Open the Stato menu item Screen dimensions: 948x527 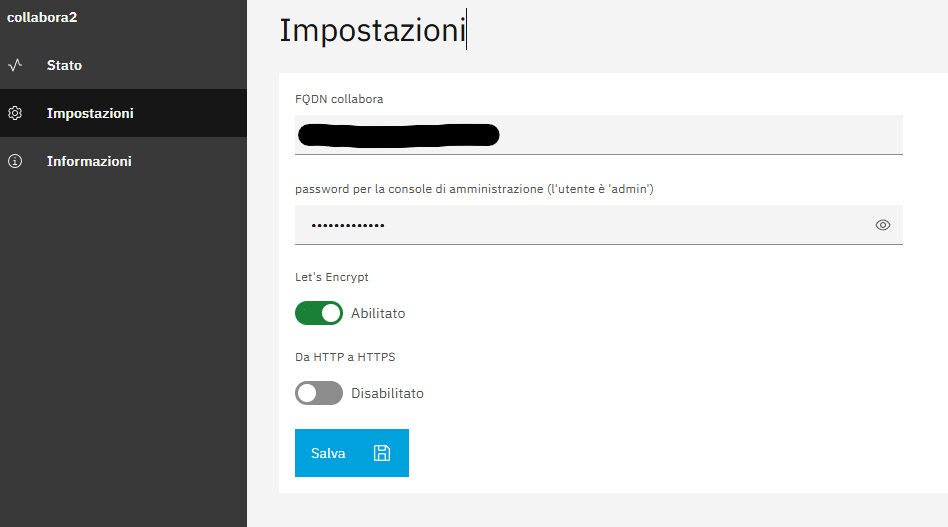64,66
